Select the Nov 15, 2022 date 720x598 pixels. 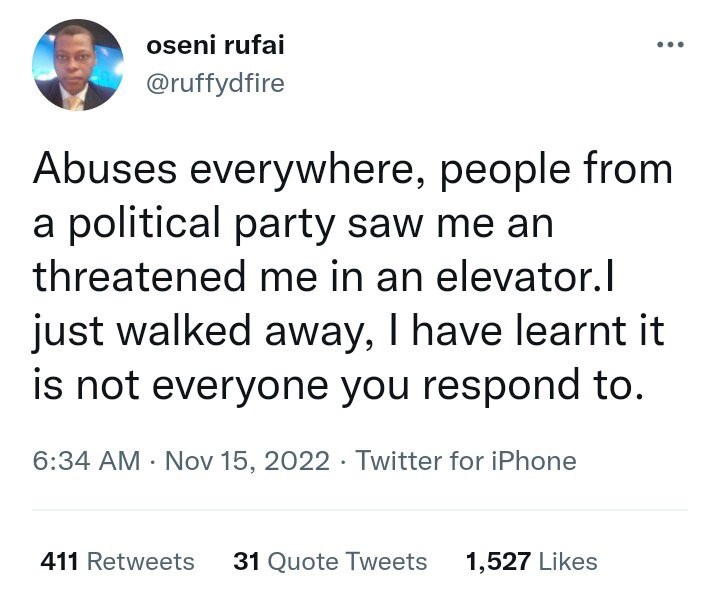click(247, 461)
